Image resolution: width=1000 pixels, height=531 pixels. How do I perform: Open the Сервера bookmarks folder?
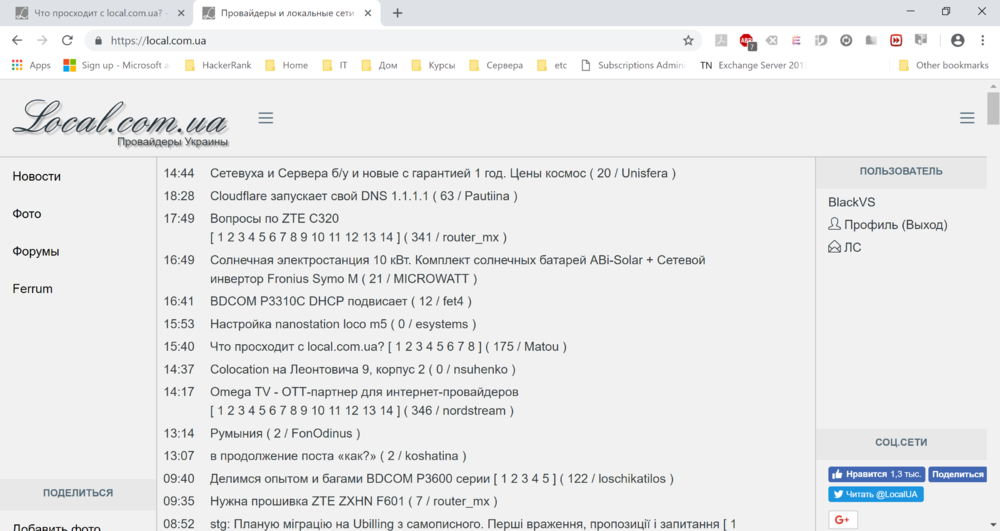point(495,65)
